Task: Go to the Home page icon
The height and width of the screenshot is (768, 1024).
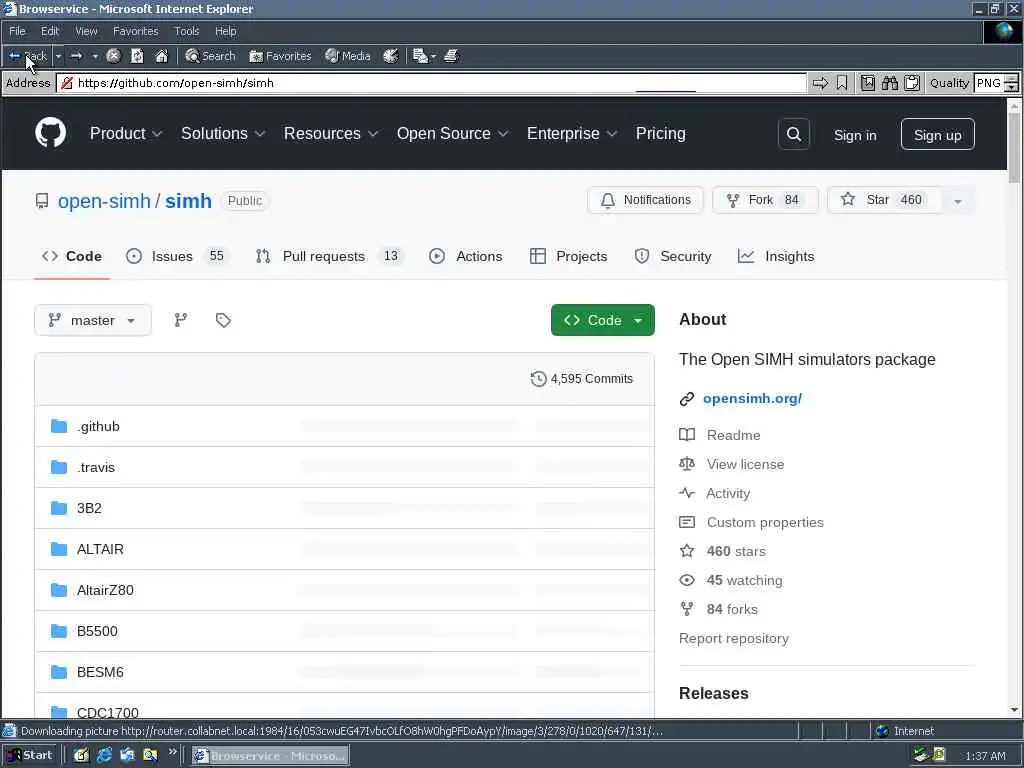Action: click(x=161, y=56)
